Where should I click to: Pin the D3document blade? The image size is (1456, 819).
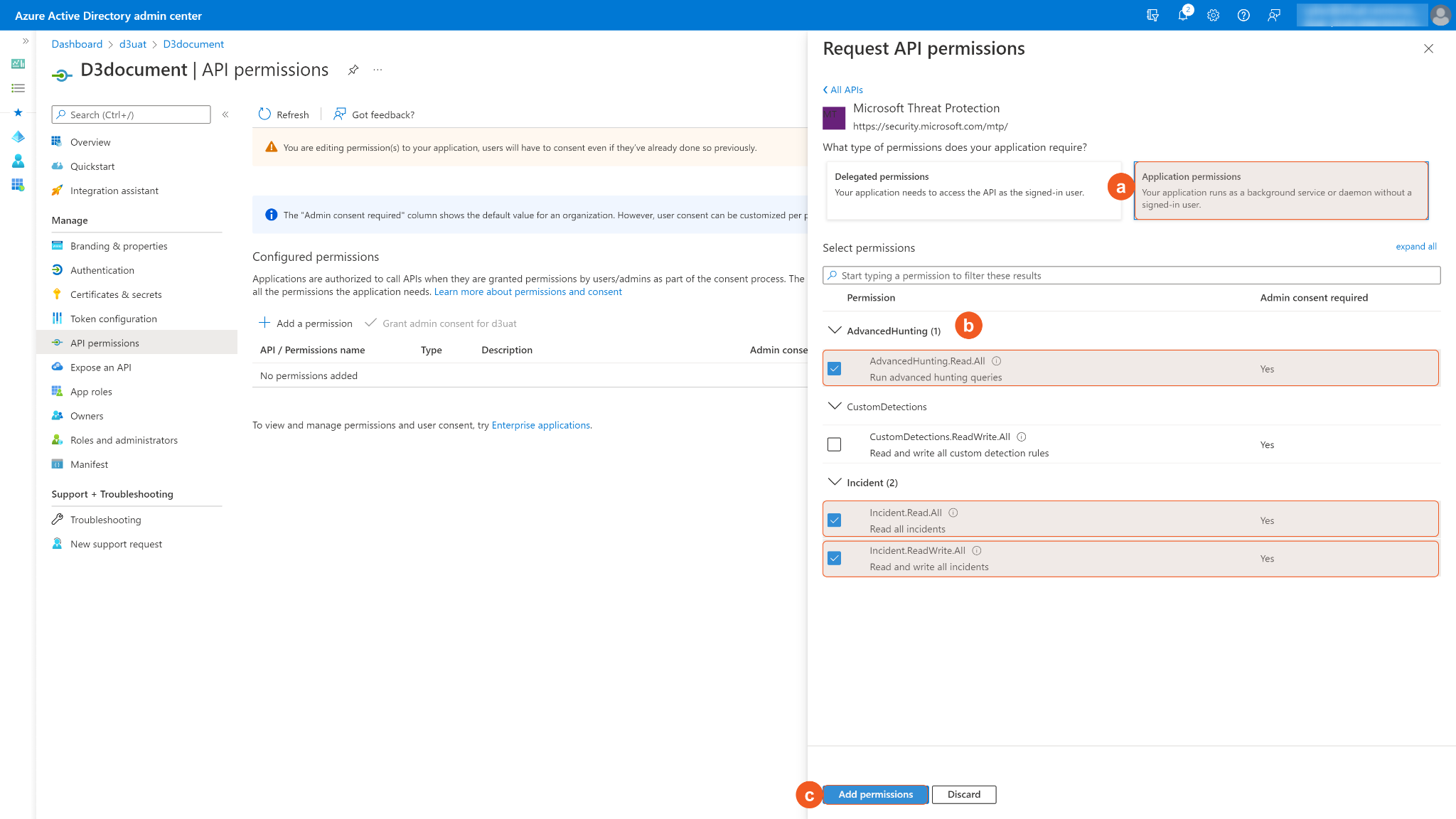pyautogui.click(x=353, y=70)
